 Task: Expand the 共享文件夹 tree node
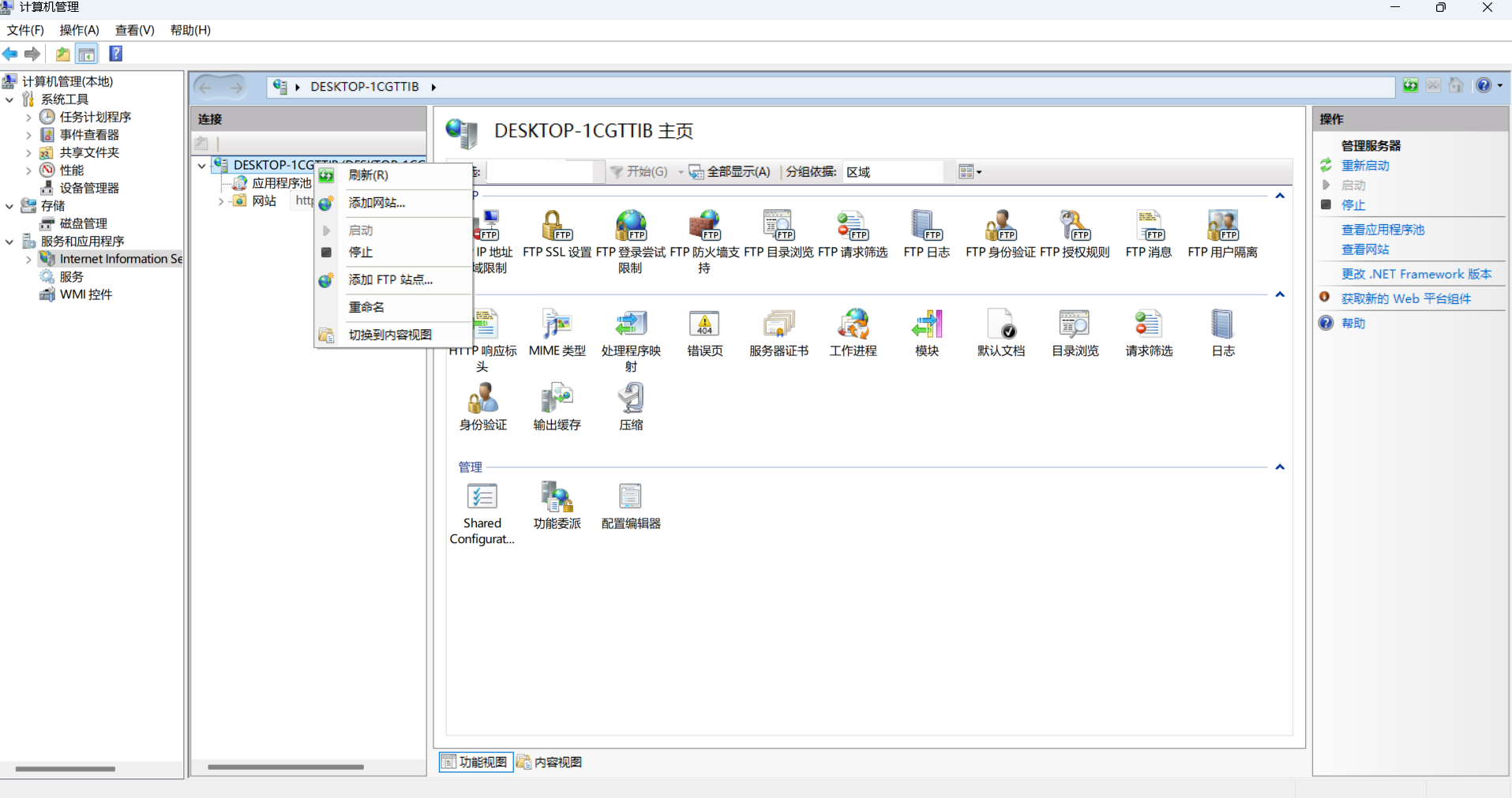click(x=28, y=152)
